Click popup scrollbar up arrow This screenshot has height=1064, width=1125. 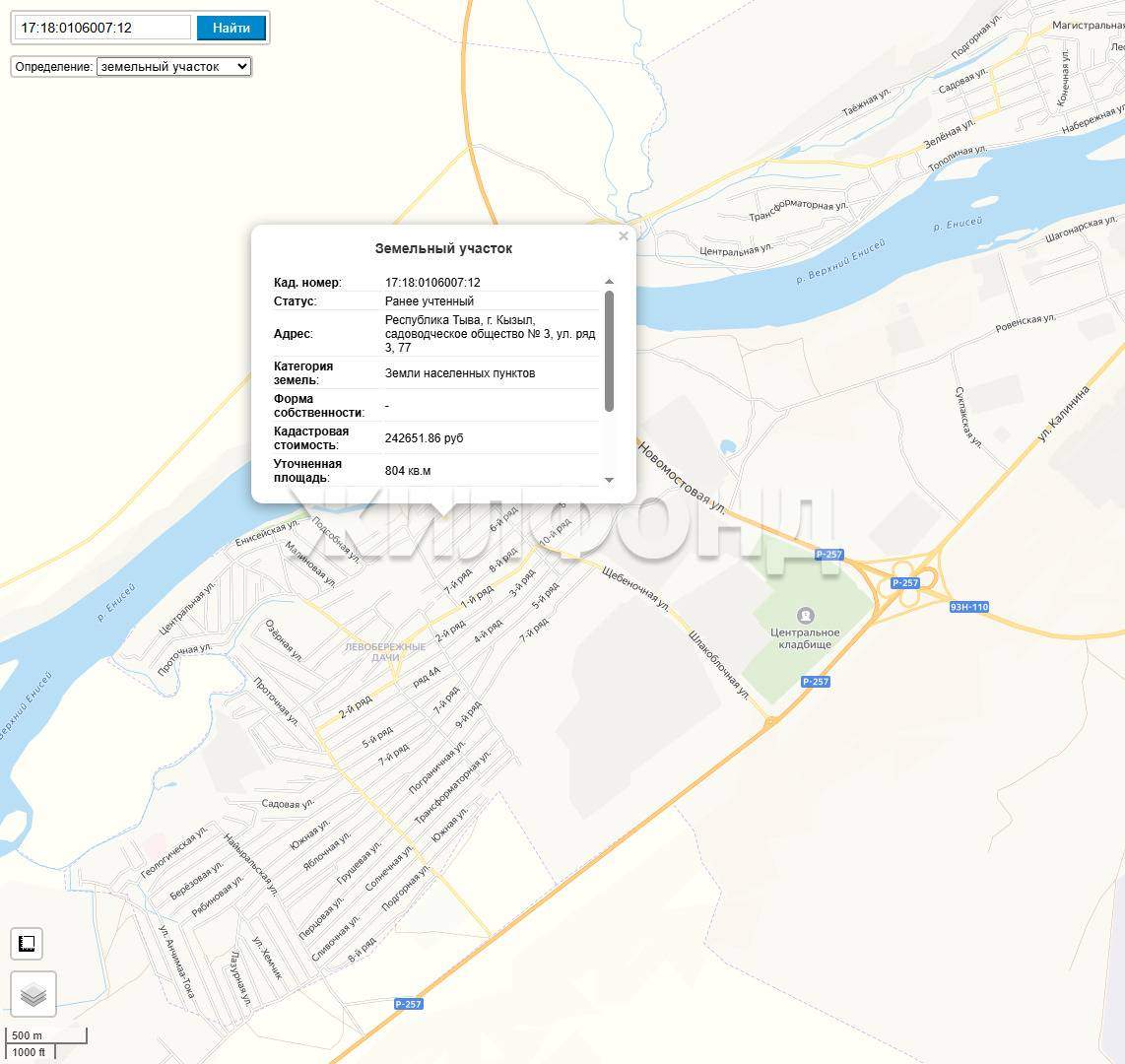(609, 282)
